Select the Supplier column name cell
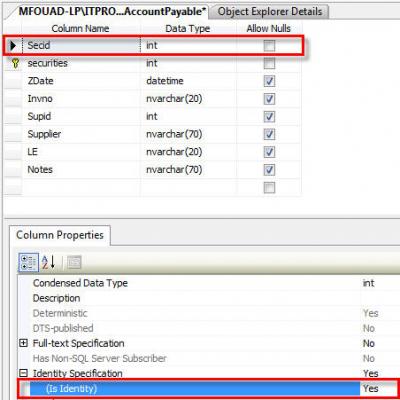This screenshot has height=400, width=400. tap(82, 134)
